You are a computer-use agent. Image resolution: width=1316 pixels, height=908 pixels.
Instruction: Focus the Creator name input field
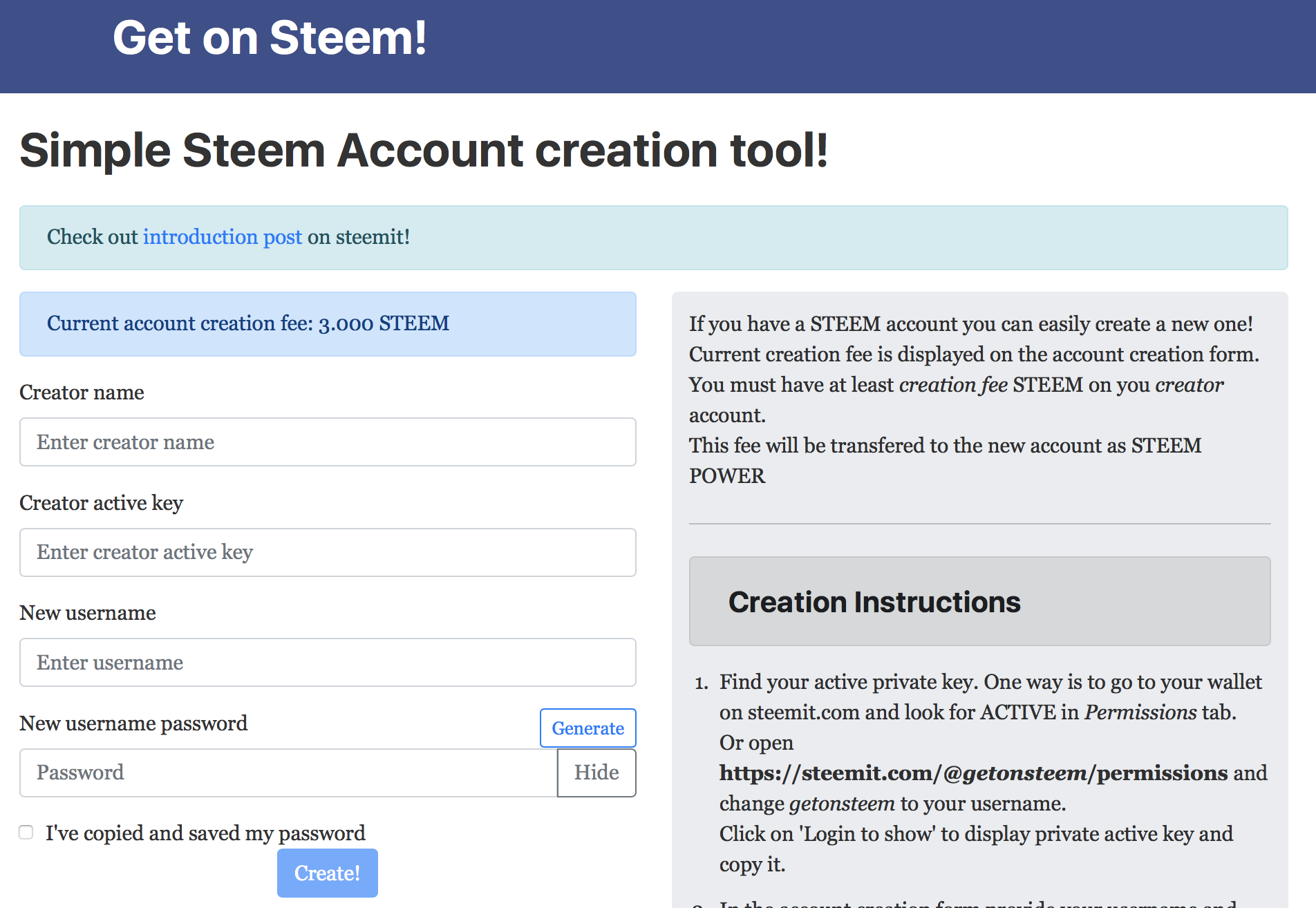(x=328, y=442)
